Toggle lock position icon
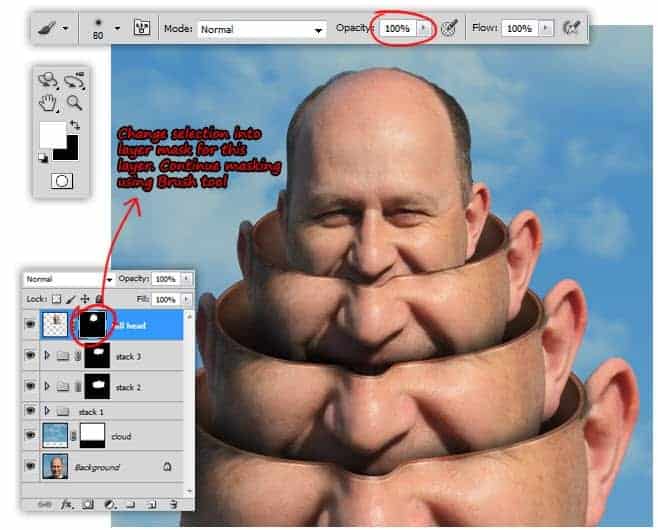 tap(85, 299)
